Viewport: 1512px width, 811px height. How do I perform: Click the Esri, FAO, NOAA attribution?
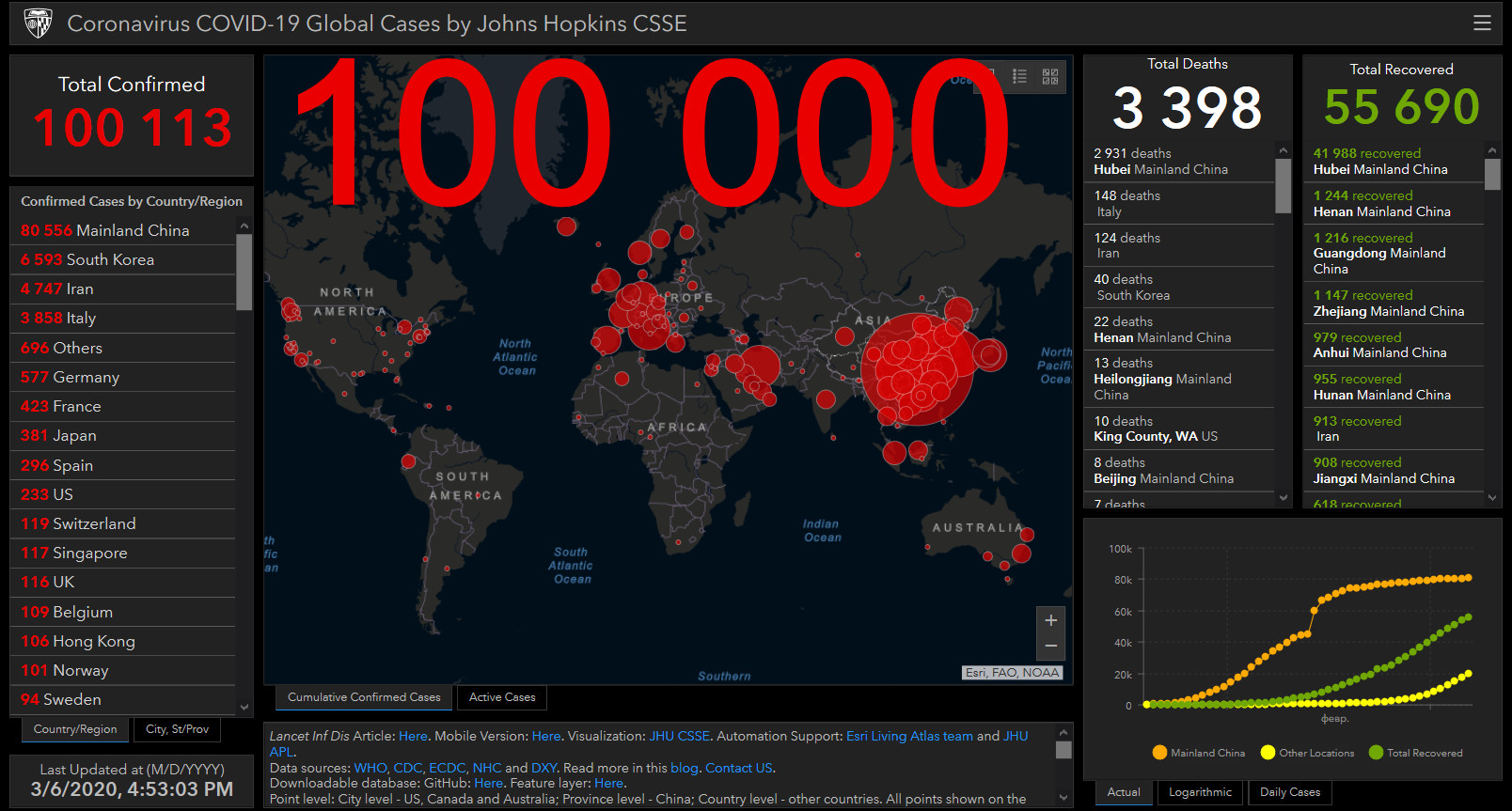point(1013,672)
